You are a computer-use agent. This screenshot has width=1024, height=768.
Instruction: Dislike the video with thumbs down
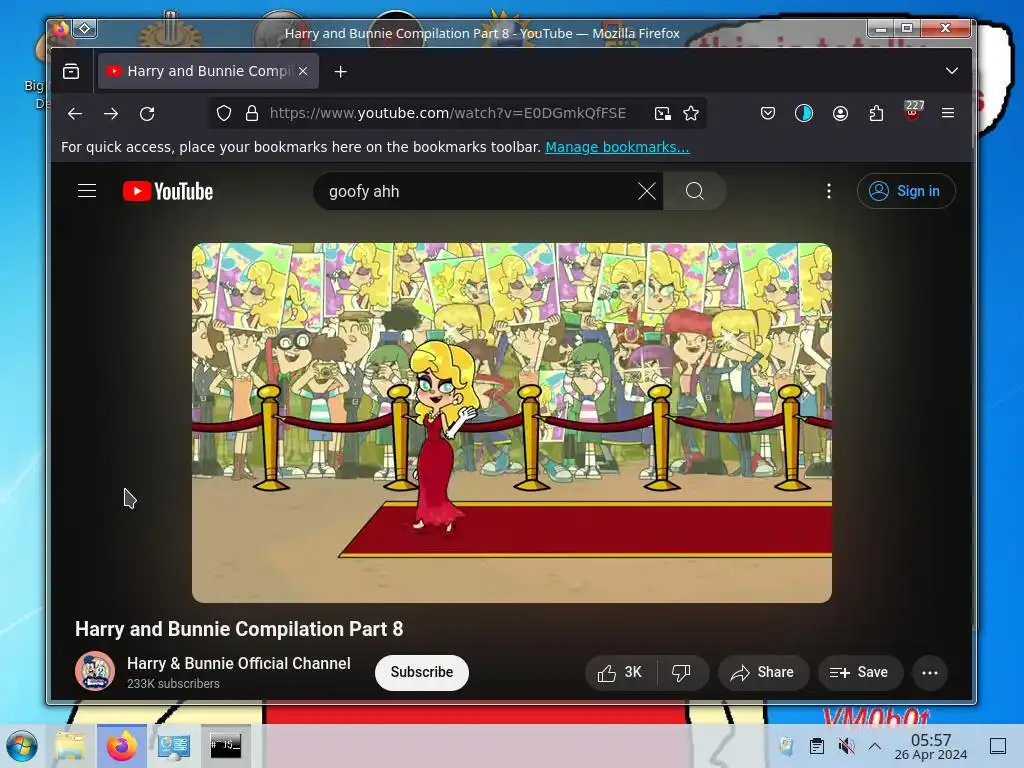click(681, 673)
